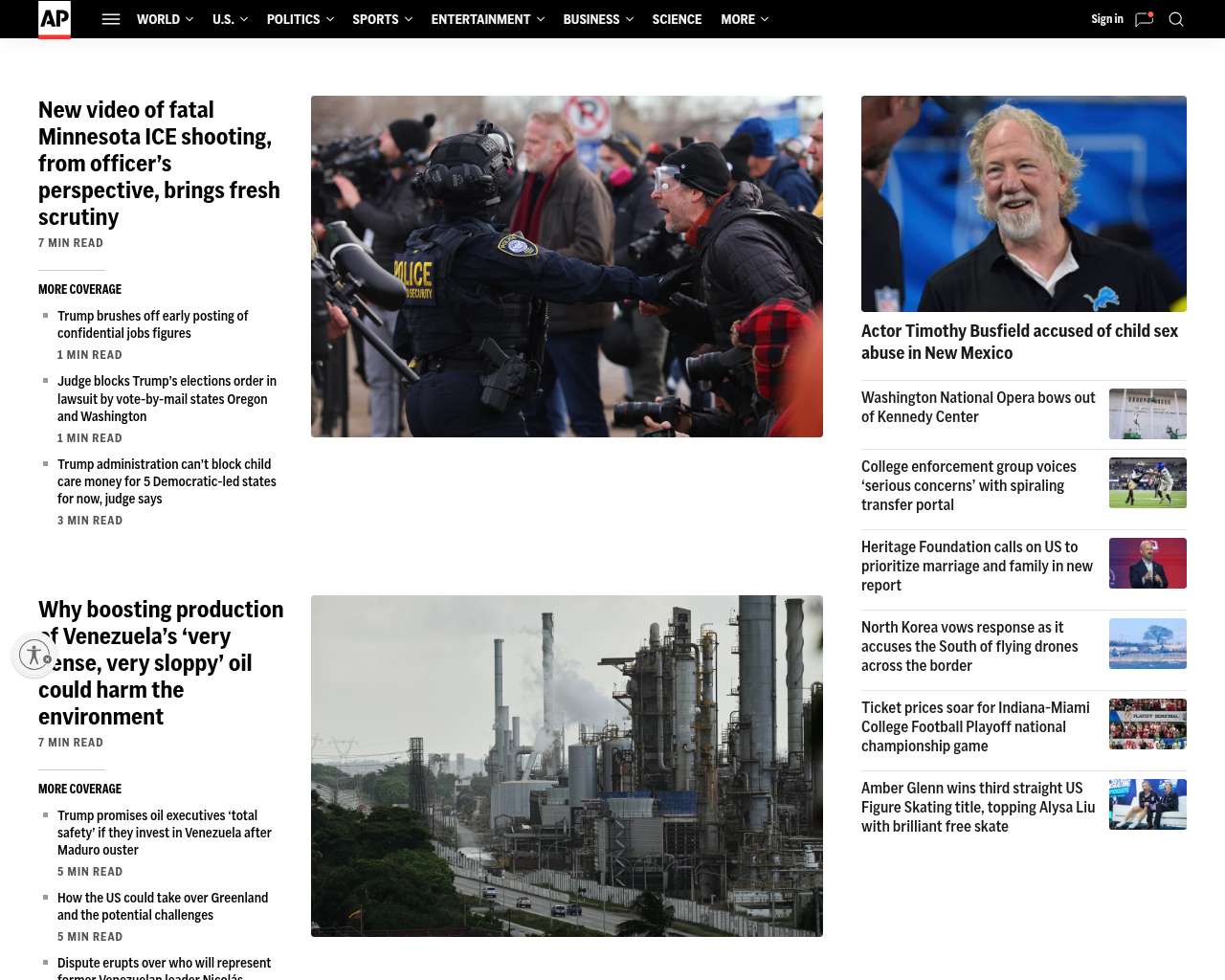The image size is (1225, 980).
Task: Expand the More dropdown menu
Action: pyautogui.click(x=744, y=19)
